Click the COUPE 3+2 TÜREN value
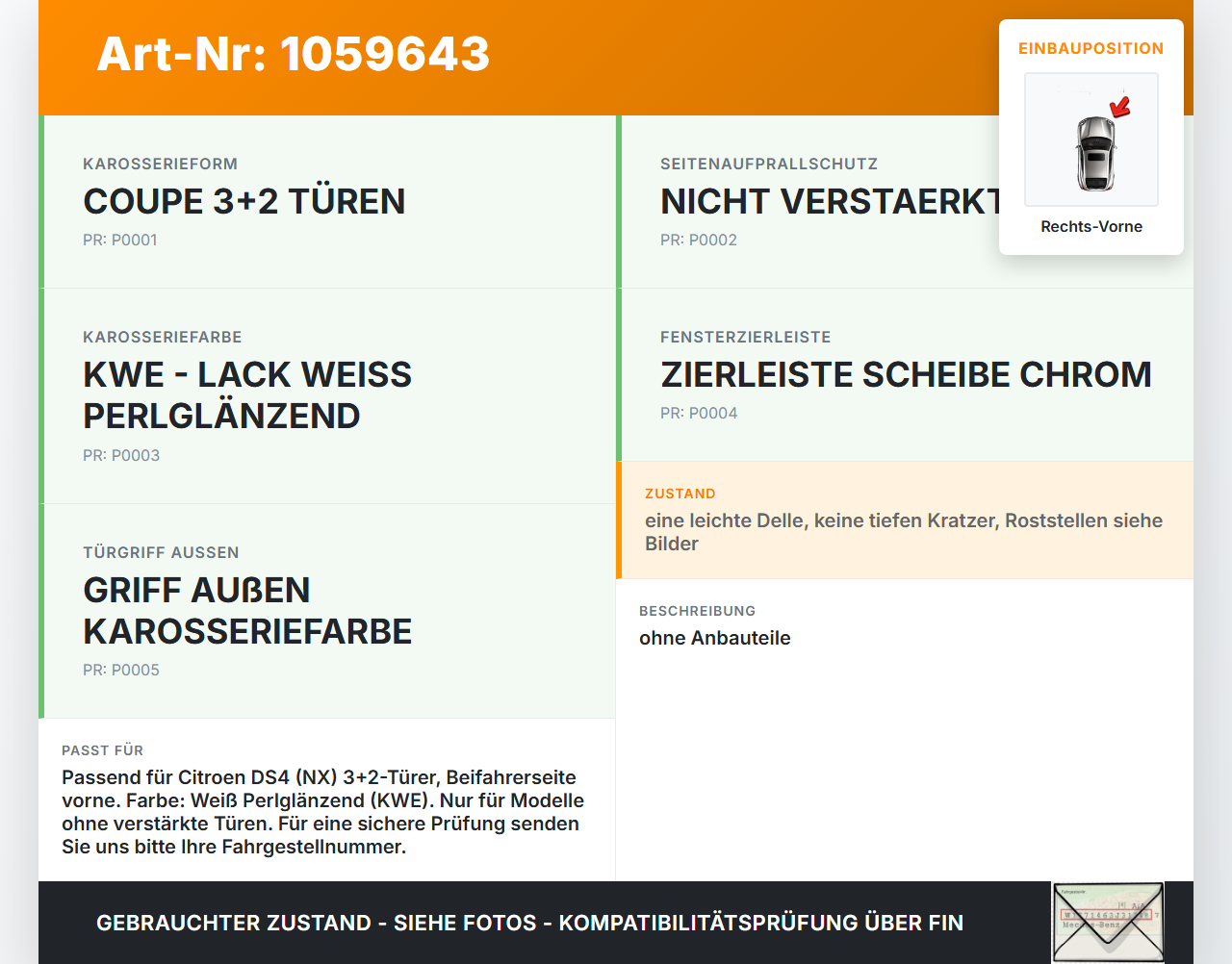The height and width of the screenshot is (964, 1232). [x=244, y=201]
